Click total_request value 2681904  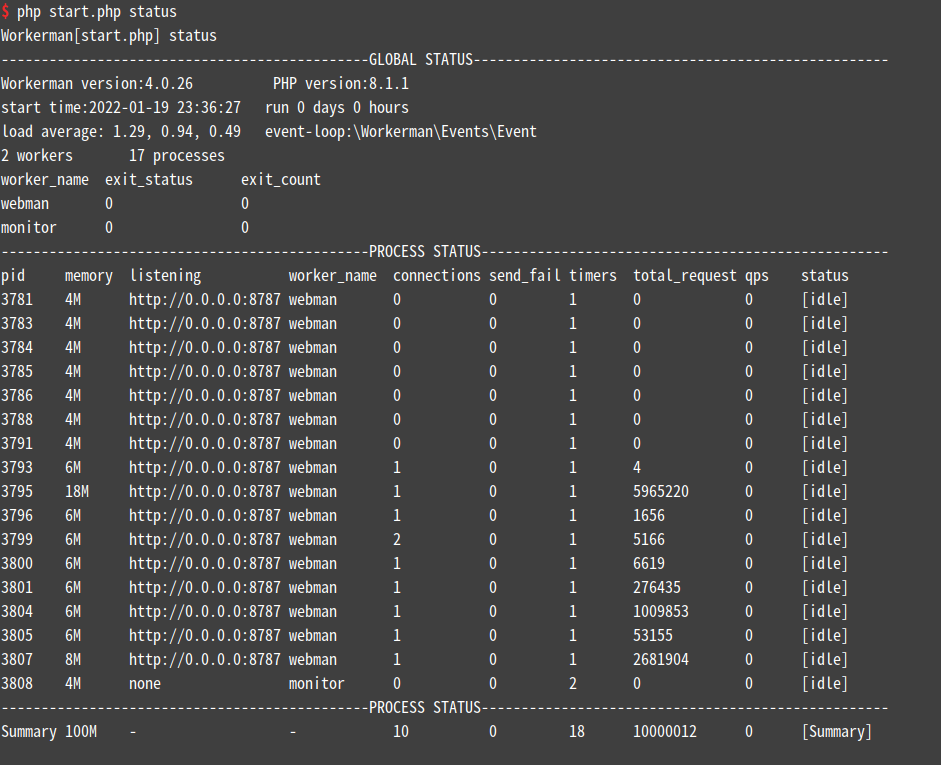pos(661,660)
